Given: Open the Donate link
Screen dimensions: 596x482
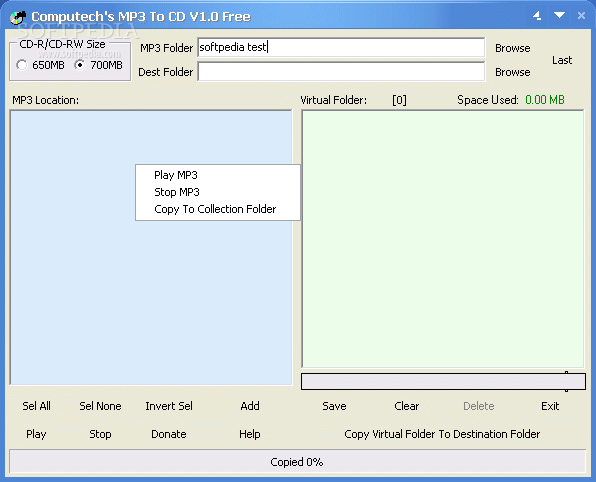Looking at the screenshot, I should (169, 434).
